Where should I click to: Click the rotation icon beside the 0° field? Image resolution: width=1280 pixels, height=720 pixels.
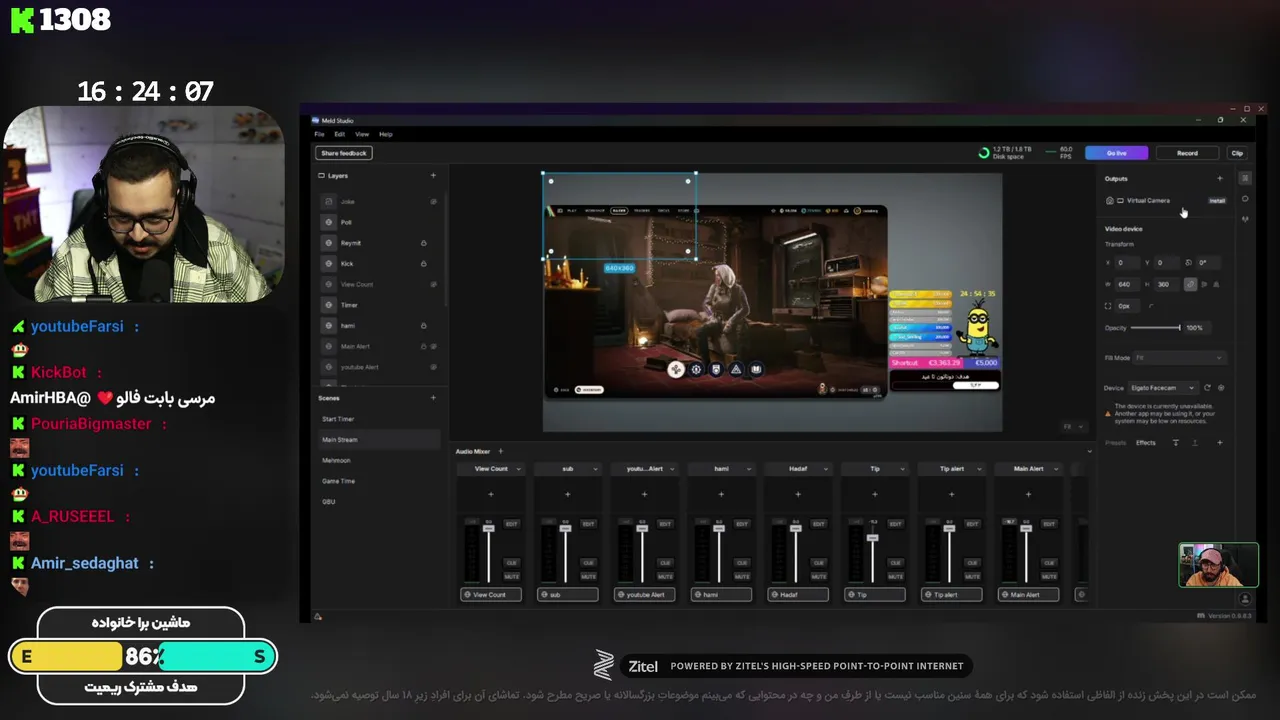pos(1188,262)
